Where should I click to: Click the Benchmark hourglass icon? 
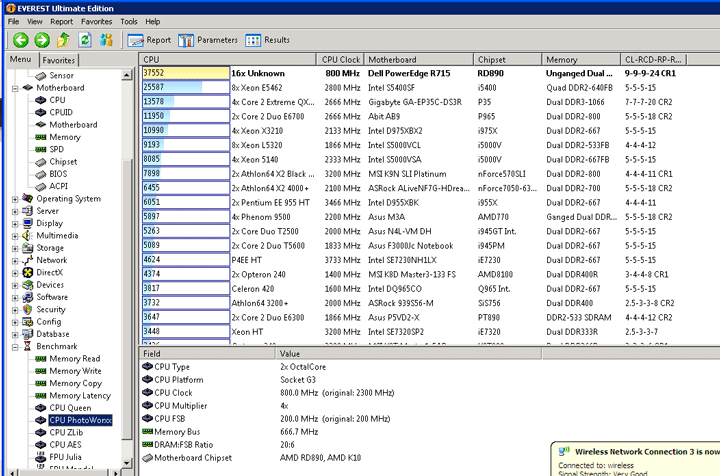(28, 347)
